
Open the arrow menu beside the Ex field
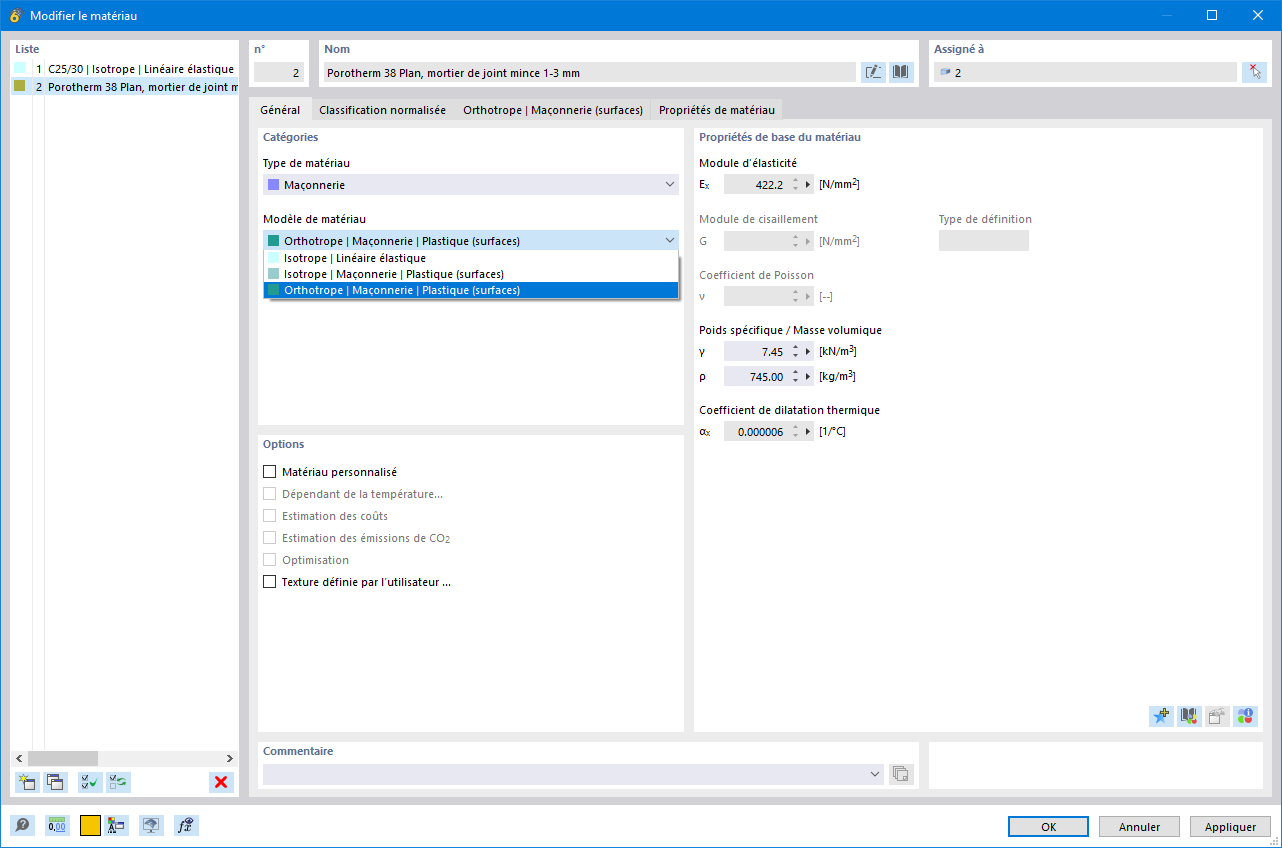(808, 184)
